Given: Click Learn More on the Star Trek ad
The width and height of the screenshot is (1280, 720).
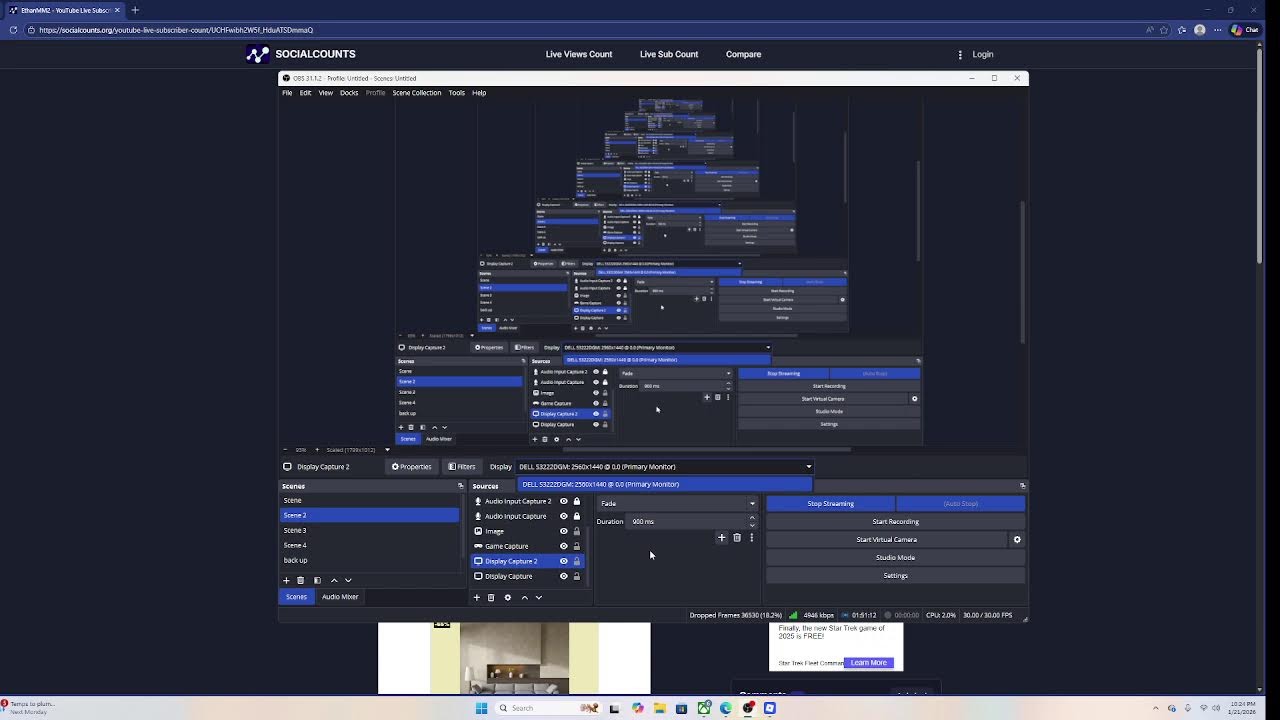Looking at the screenshot, I should (x=869, y=663).
